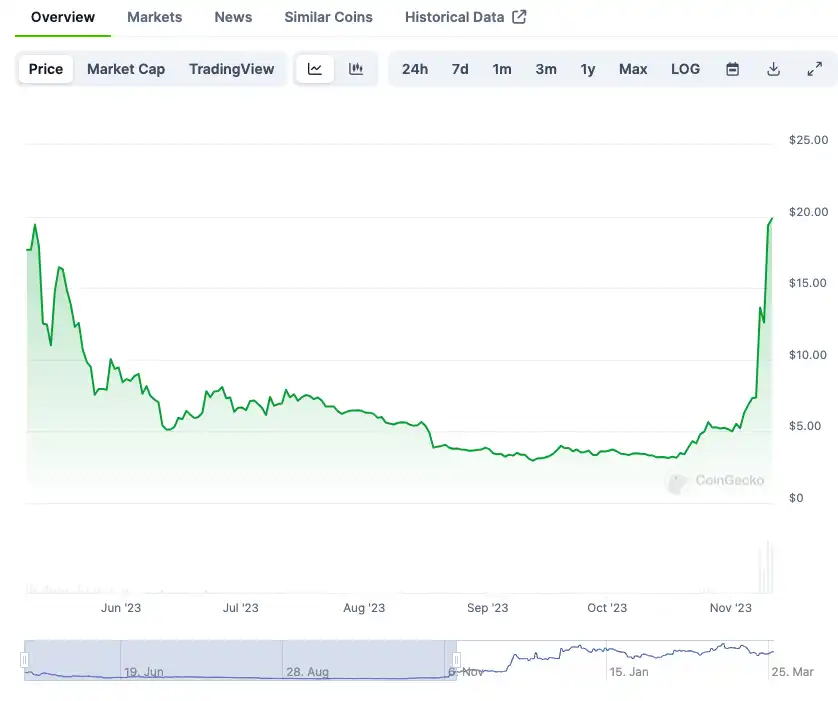Set time range to 7d
The width and height of the screenshot is (838, 701).
click(460, 69)
